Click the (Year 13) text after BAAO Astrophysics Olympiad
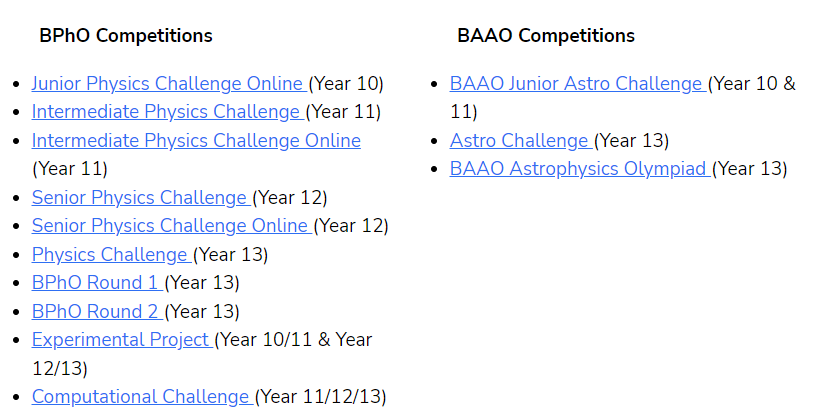 click(750, 169)
